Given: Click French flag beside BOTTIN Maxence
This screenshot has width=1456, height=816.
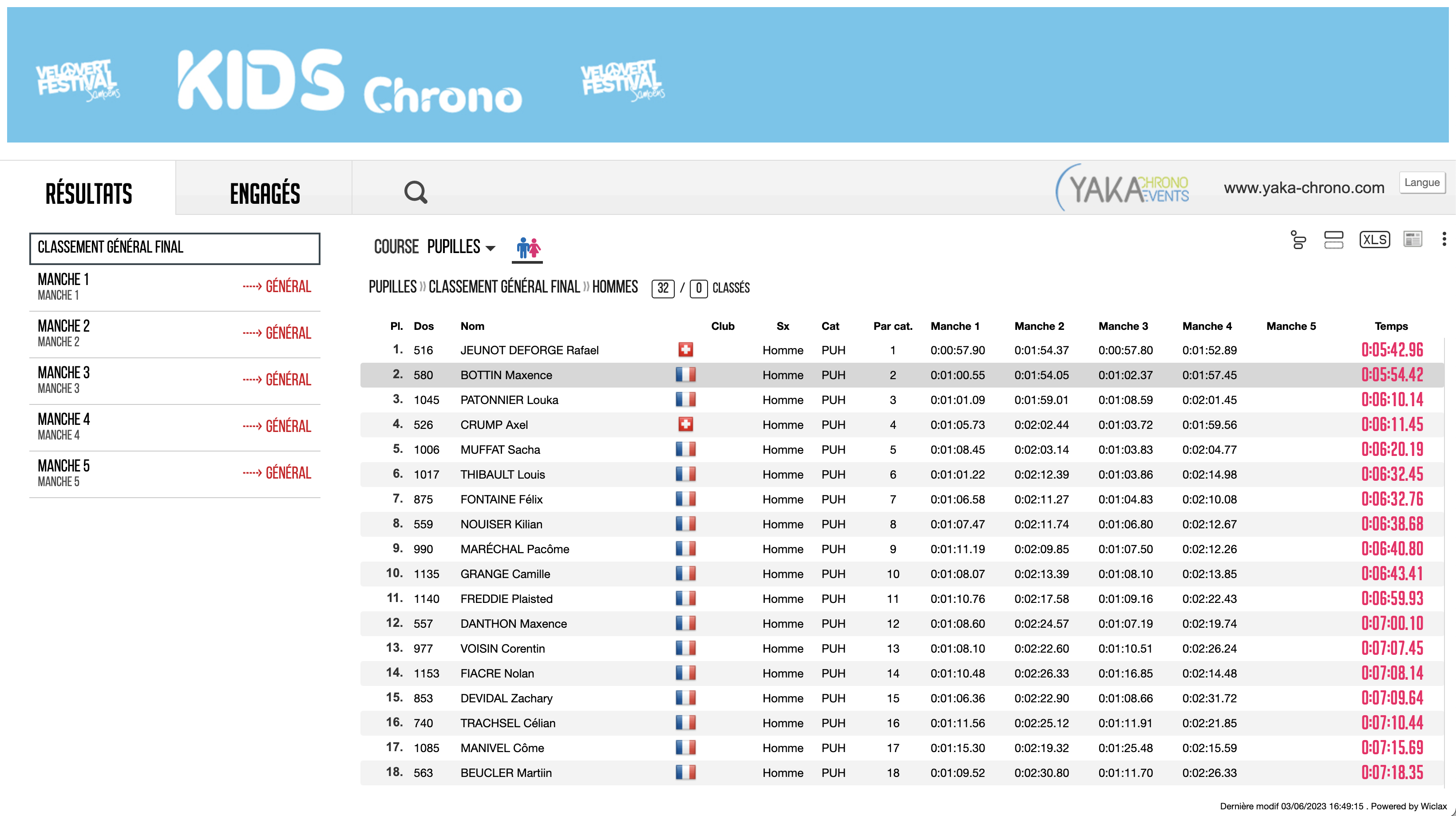Looking at the screenshot, I should tap(685, 375).
